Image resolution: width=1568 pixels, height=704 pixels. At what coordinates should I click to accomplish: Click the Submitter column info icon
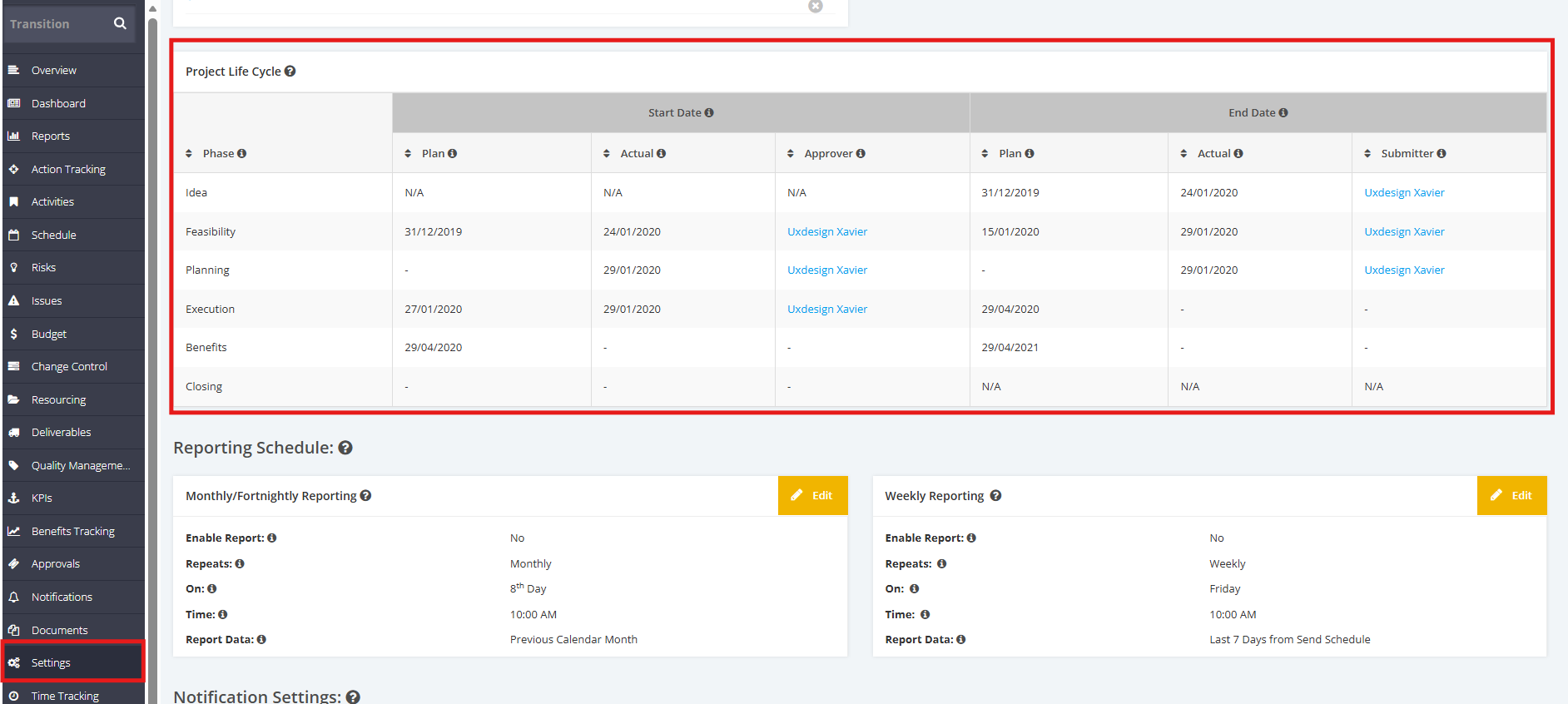click(1441, 154)
